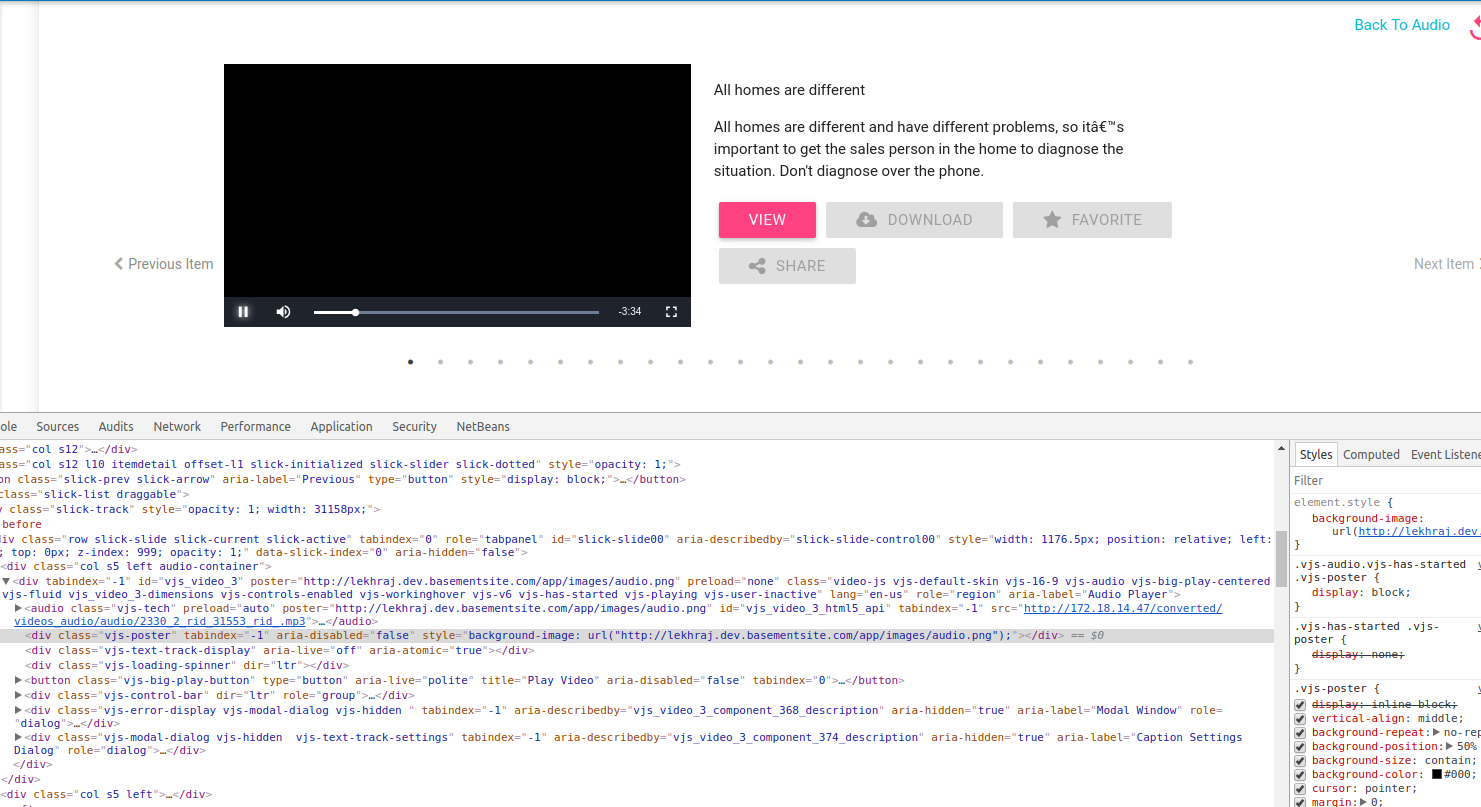The image size is (1481, 807).
Task: Click the pink reply arrow icon top right
Action: point(1475,24)
